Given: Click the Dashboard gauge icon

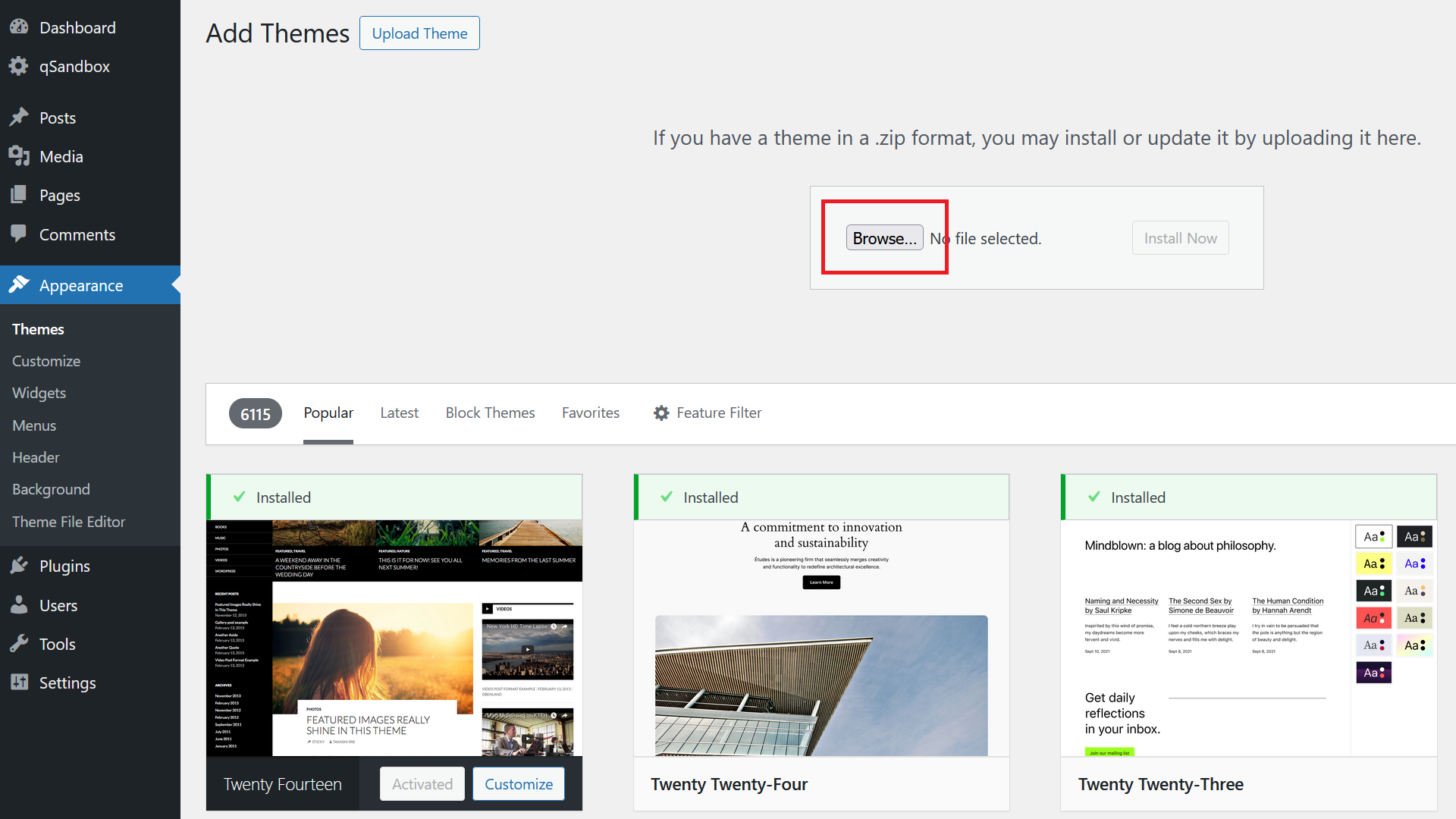Looking at the screenshot, I should tap(19, 27).
